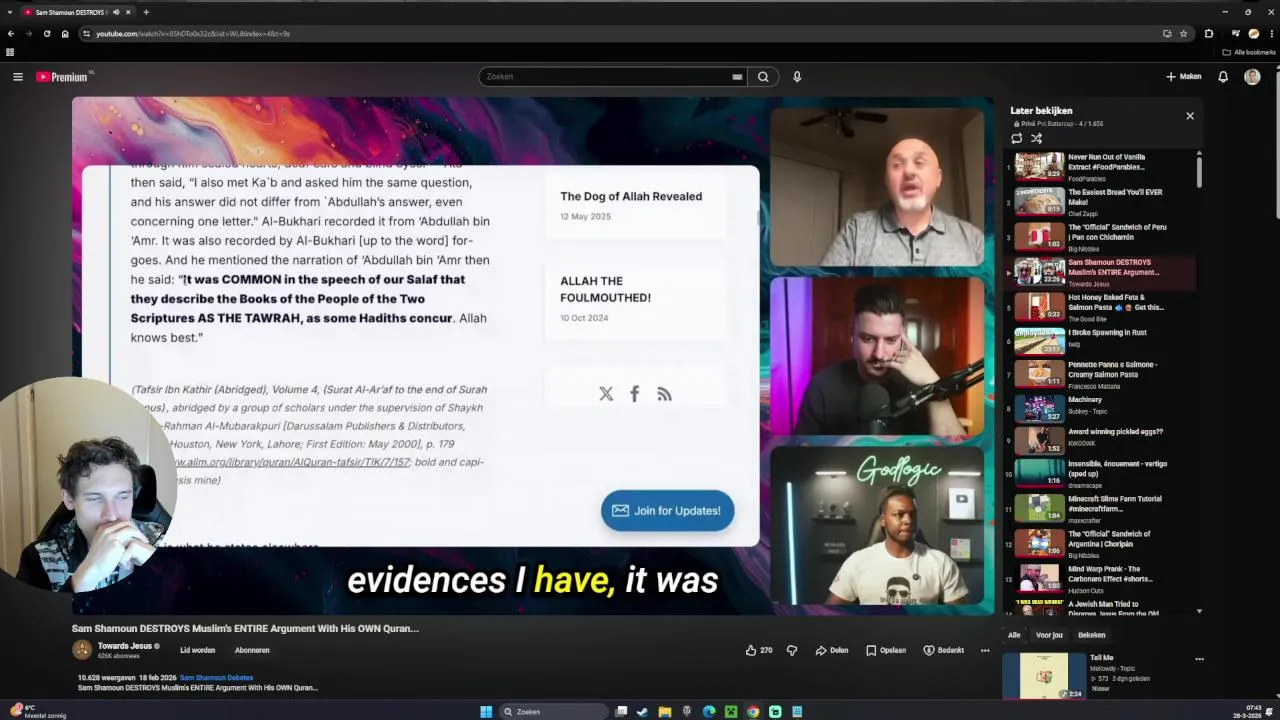Open the Tell Me video thumbnail
Image resolution: width=1280 pixels, height=720 pixels.
1045,676
